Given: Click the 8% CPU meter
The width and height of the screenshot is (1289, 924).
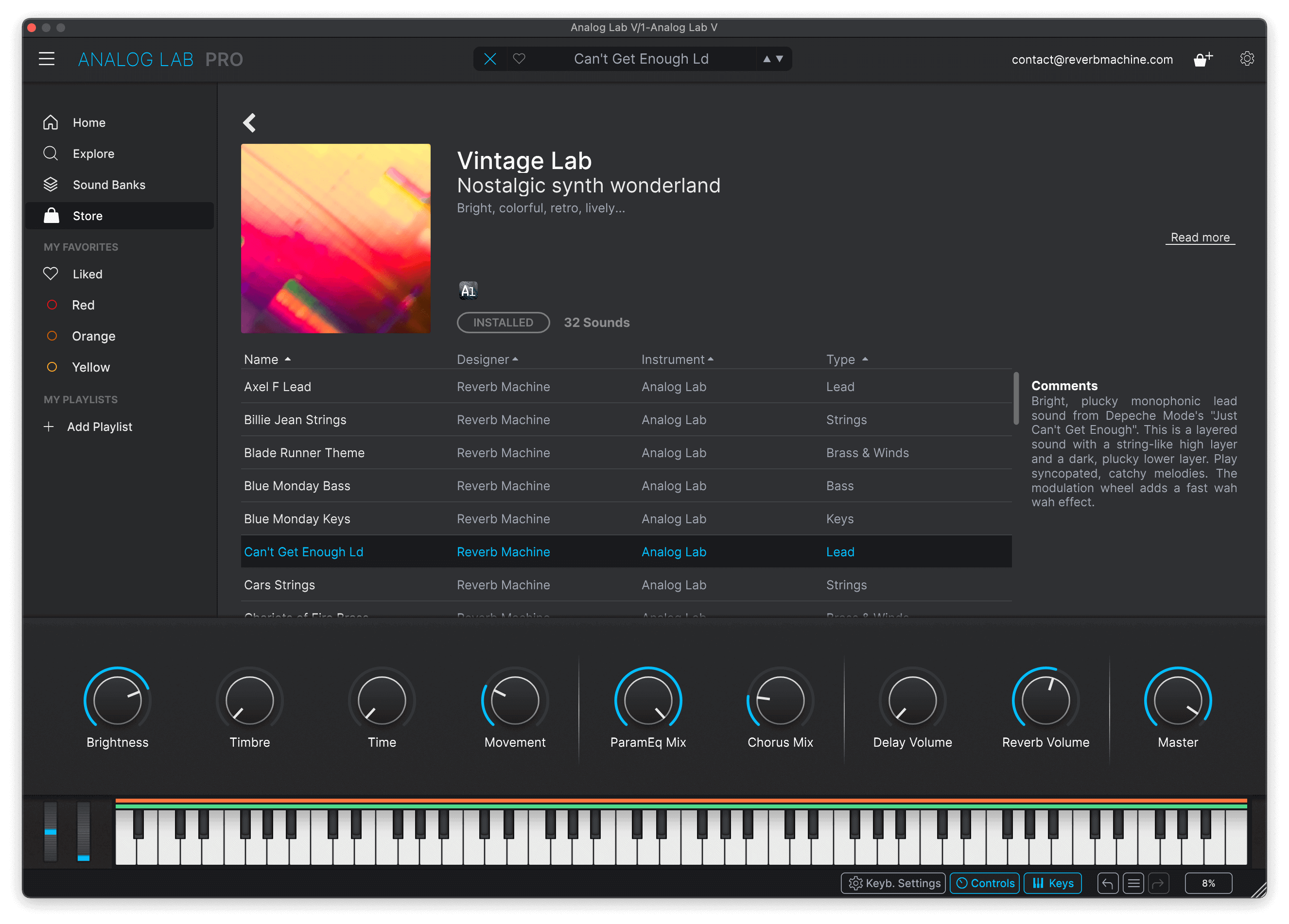Looking at the screenshot, I should tap(1208, 883).
